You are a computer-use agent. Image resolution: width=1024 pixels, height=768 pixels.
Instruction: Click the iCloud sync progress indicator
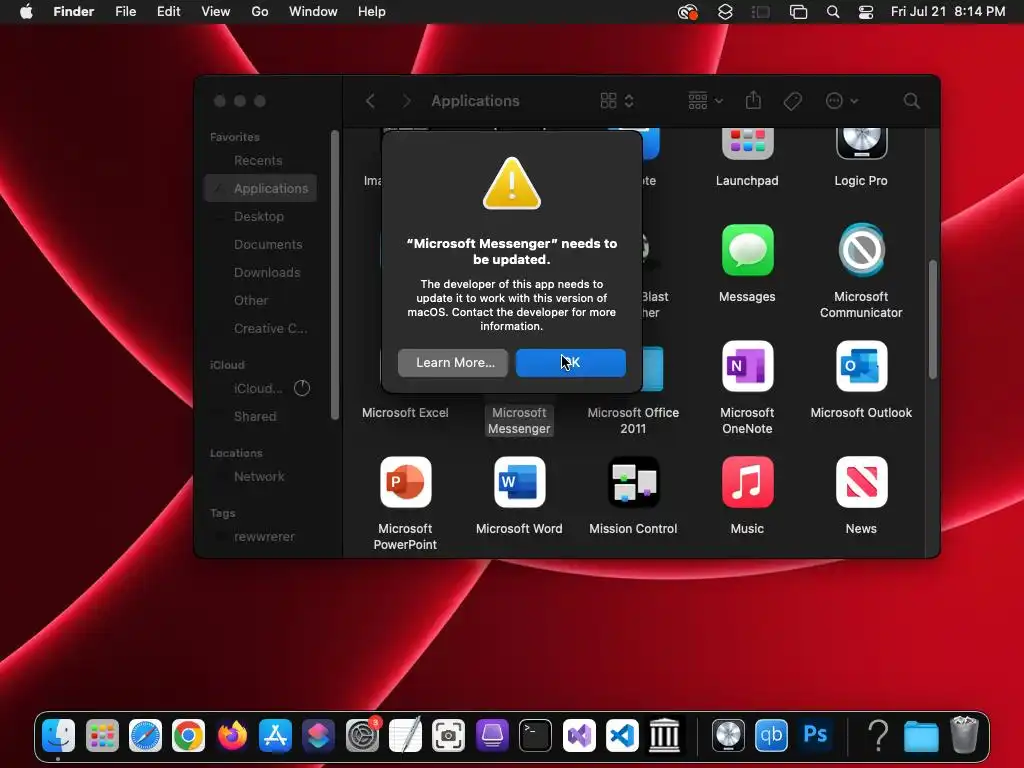pos(302,389)
